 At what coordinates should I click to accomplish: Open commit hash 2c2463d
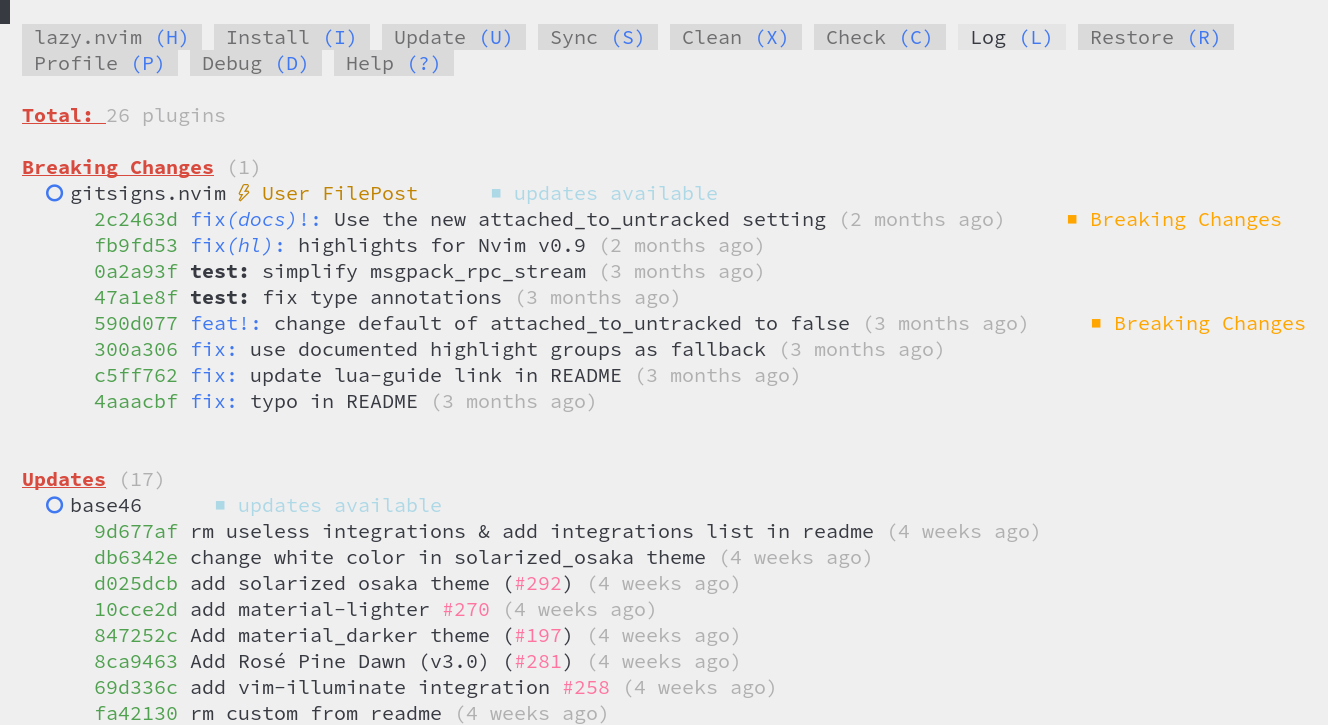pos(136,220)
